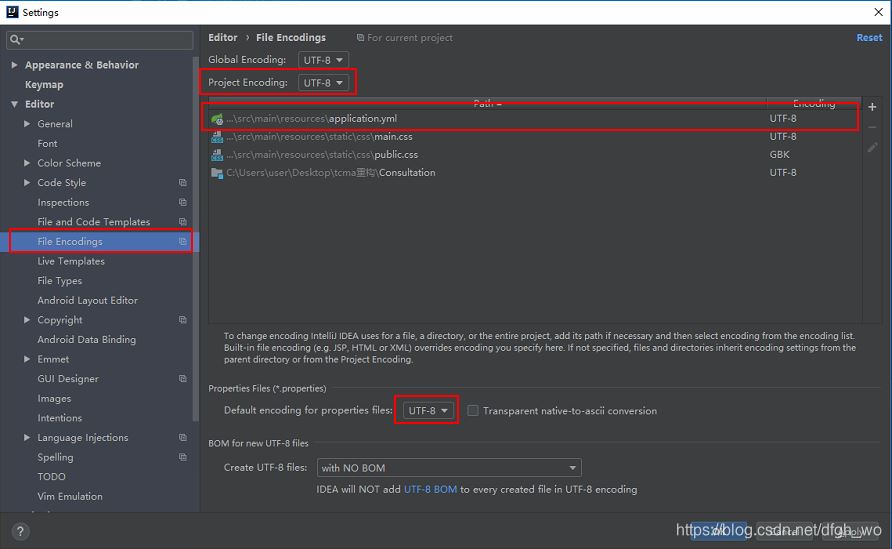Click the Editor breadcrumb
The width and height of the screenshot is (892, 549).
222,38
